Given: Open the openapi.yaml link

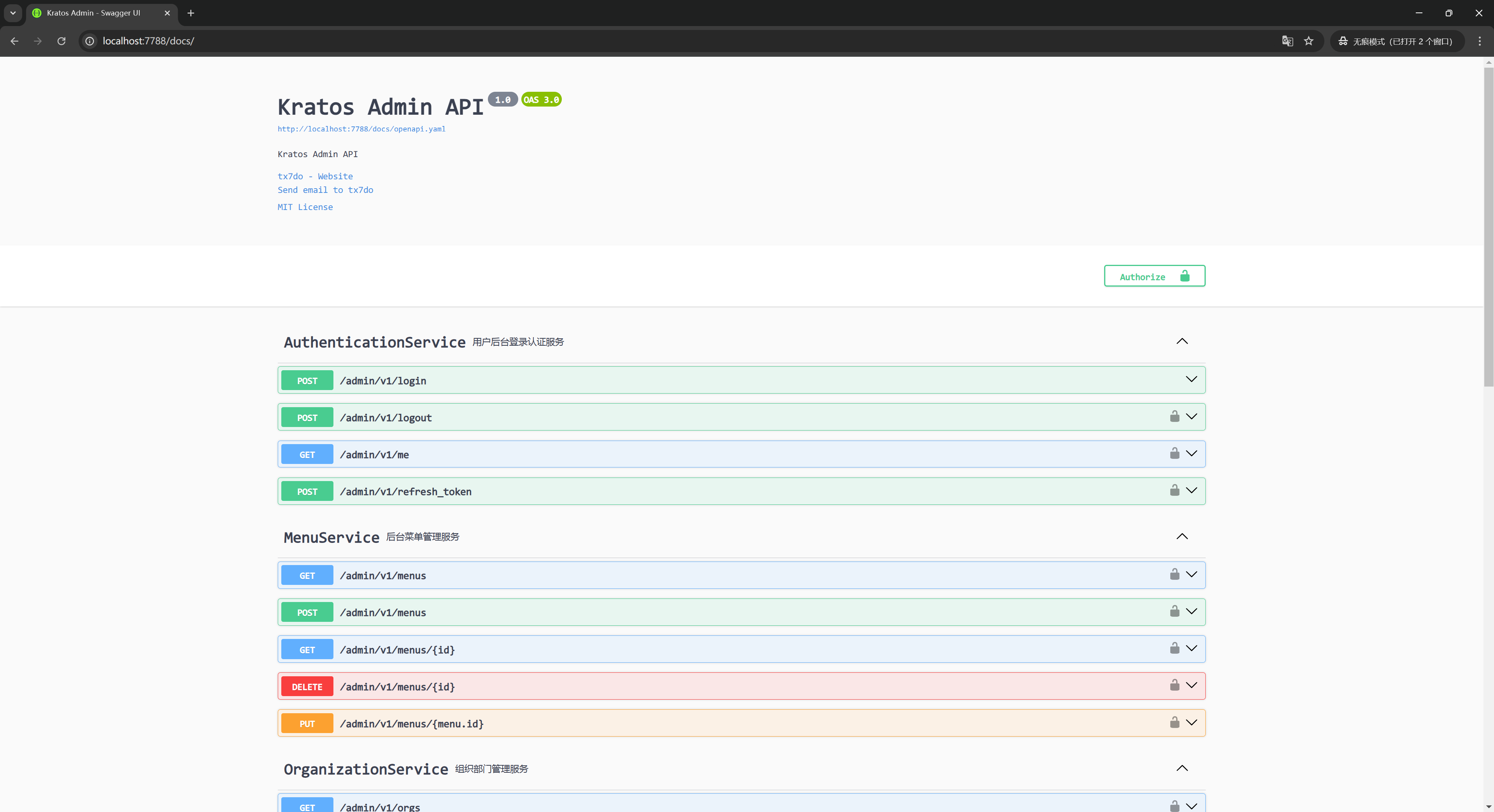Looking at the screenshot, I should pos(361,129).
